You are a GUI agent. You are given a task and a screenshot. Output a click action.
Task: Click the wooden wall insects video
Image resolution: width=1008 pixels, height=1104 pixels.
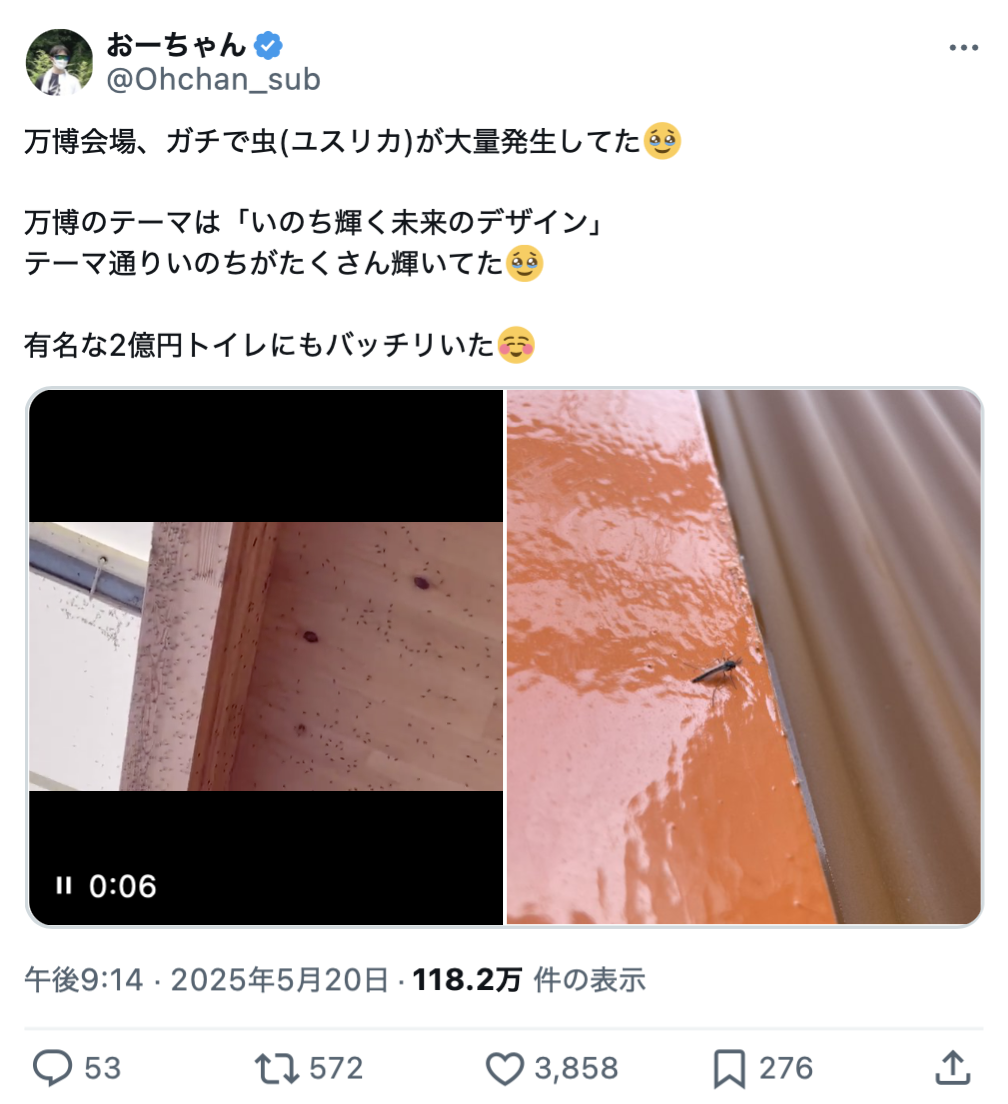pos(266,657)
